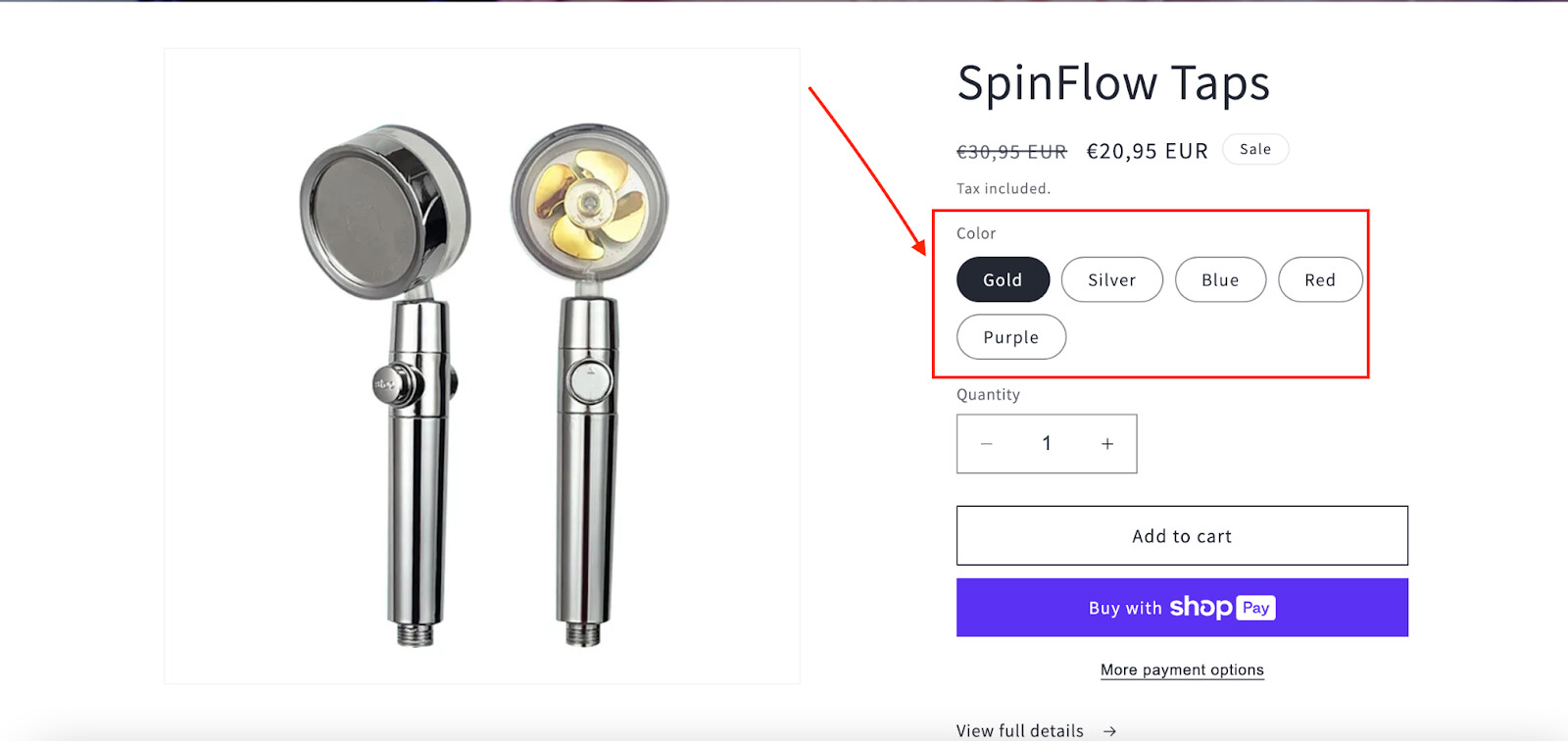
Task: Click the Color label above the variants
Action: point(976,233)
